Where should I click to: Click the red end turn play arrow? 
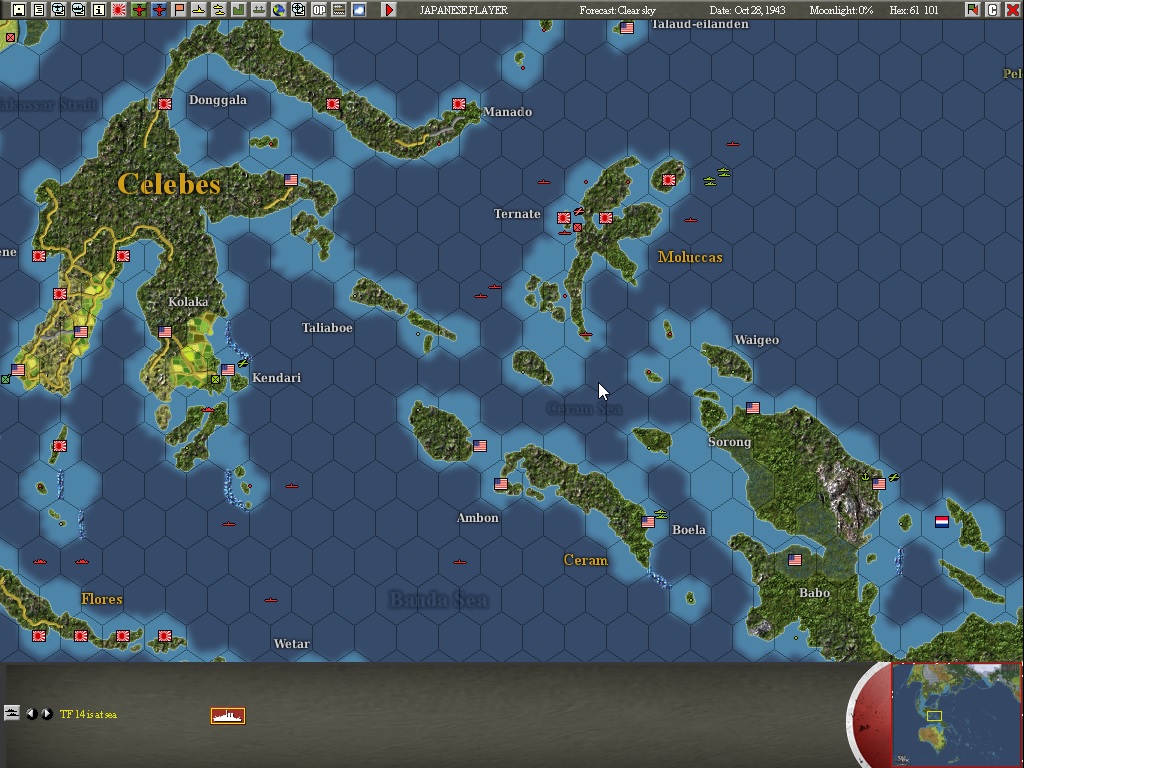389,10
